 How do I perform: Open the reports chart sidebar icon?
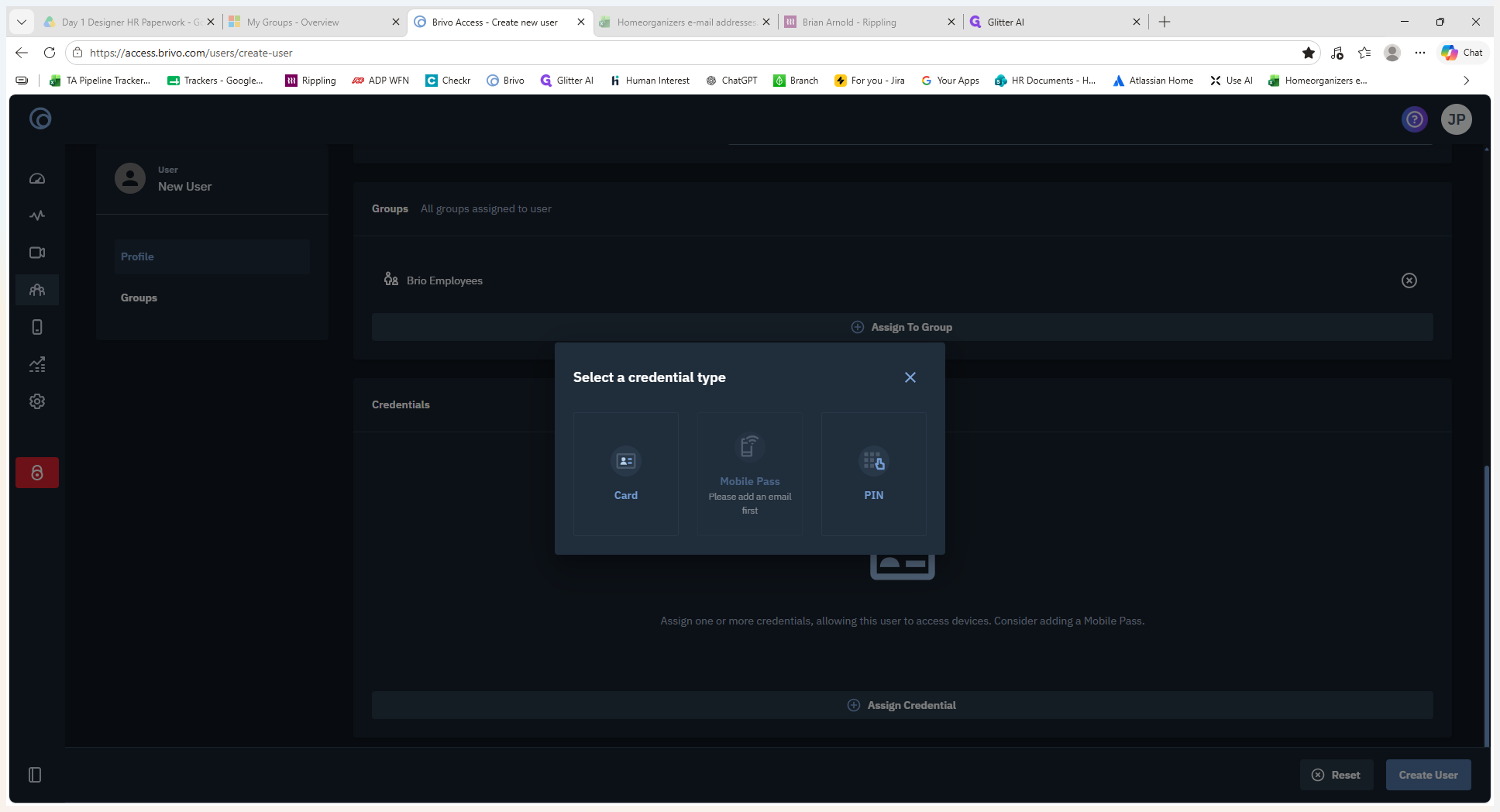tap(37, 364)
